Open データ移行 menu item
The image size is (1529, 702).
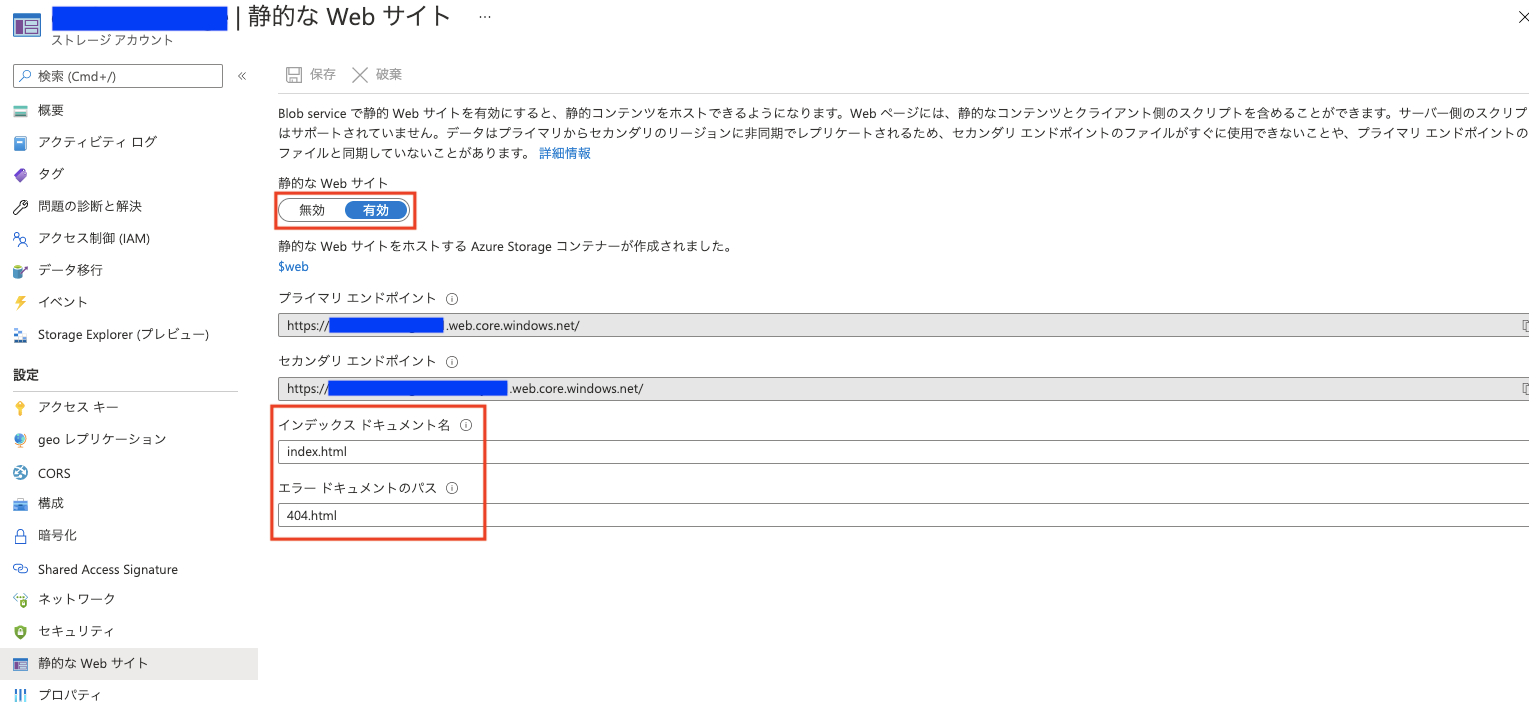click(x=70, y=270)
